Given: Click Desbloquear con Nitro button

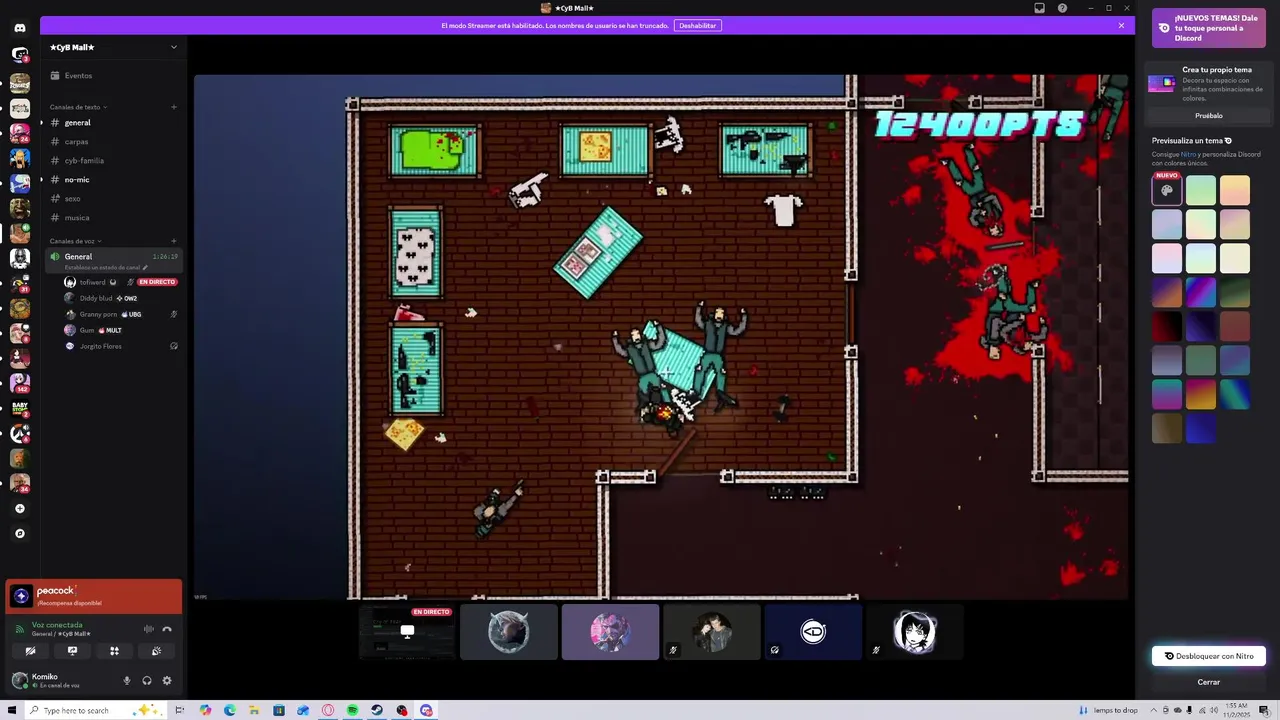Looking at the screenshot, I should [1208, 656].
